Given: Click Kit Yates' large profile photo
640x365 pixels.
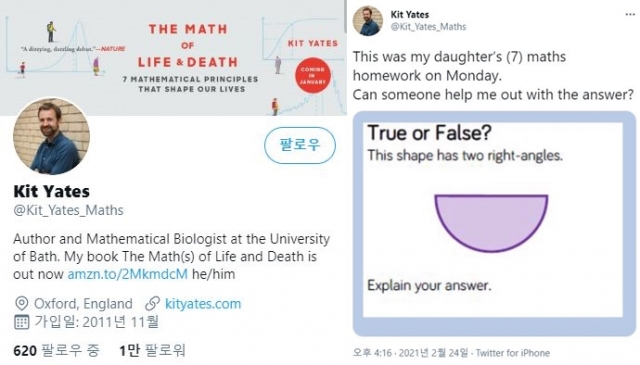Looking at the screenshot, I should pyautogui.click(x=51, y=136).
